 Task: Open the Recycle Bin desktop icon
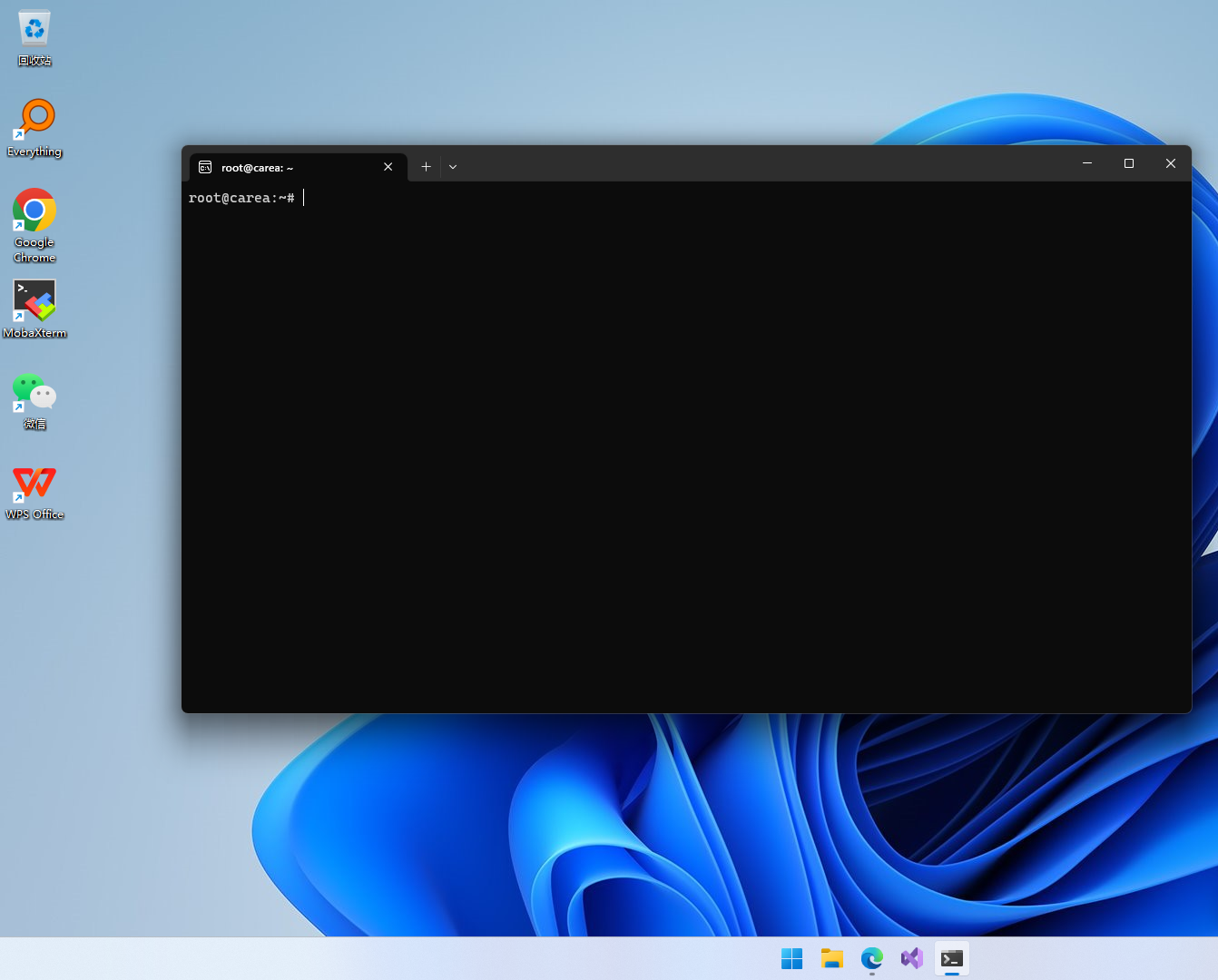tap(34, 37)
